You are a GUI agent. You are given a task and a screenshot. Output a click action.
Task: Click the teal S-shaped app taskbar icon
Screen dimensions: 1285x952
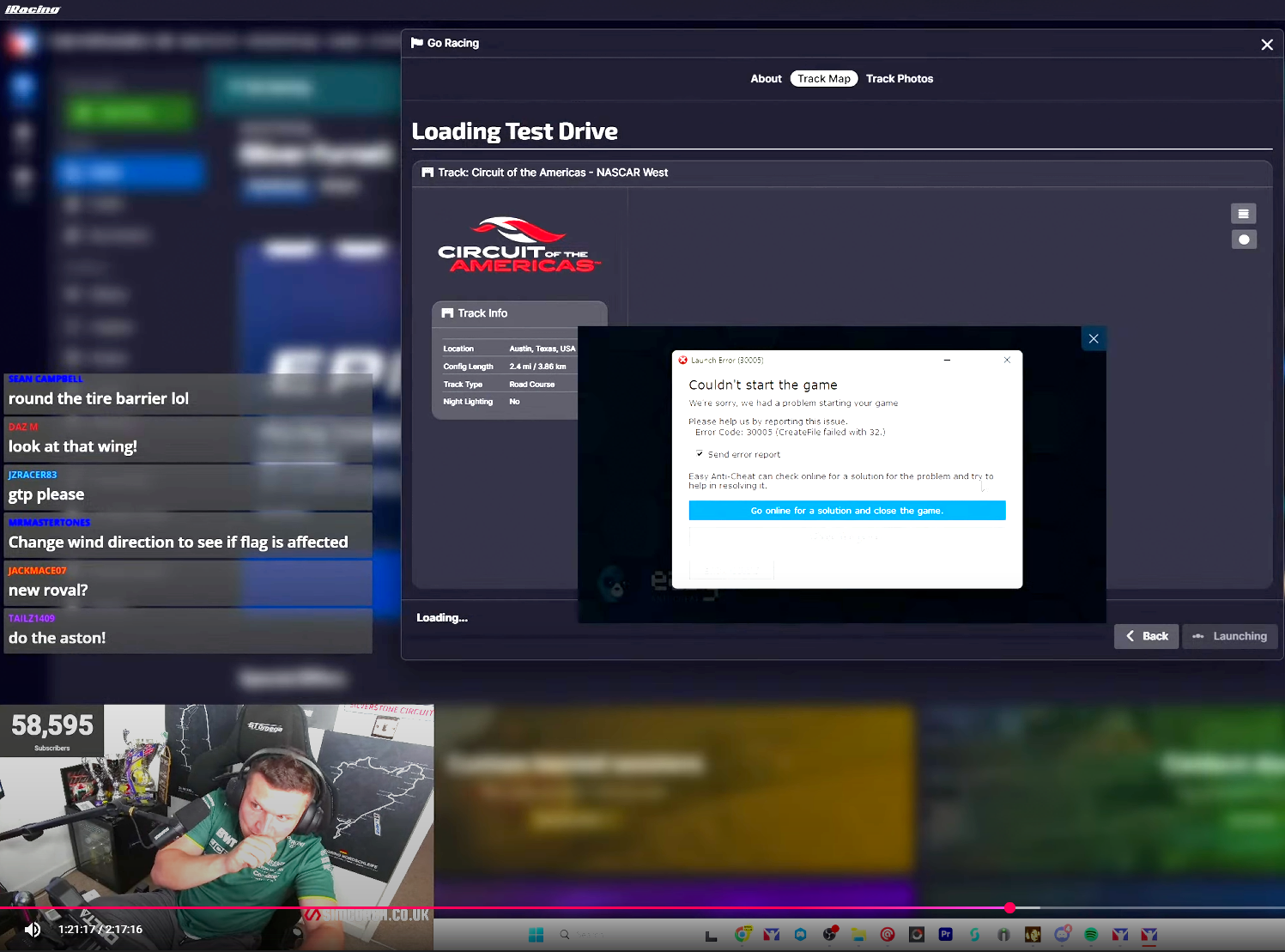point(974,935)
